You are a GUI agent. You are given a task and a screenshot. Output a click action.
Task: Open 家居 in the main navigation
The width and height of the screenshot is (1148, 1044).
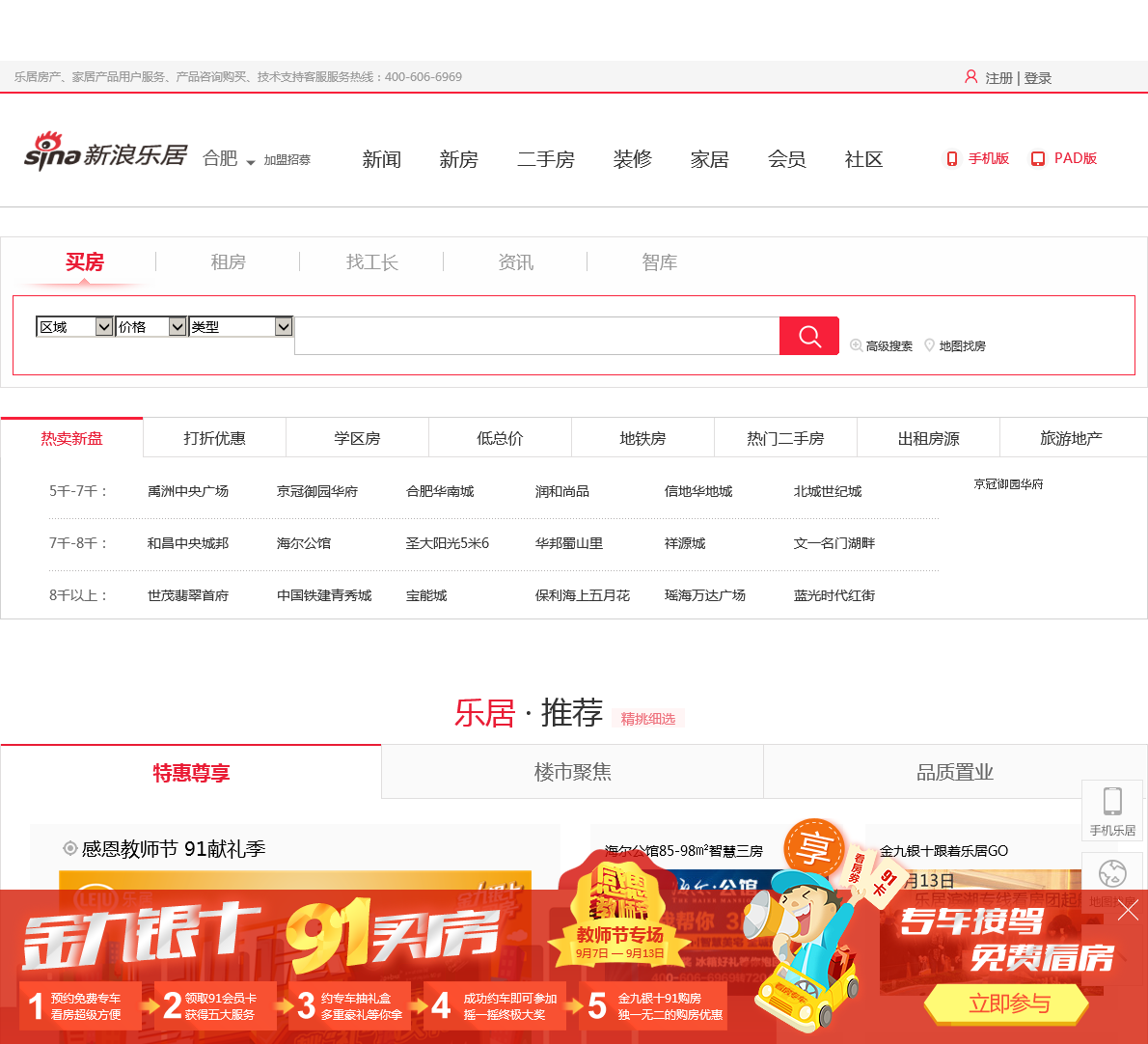pos(709,159)
